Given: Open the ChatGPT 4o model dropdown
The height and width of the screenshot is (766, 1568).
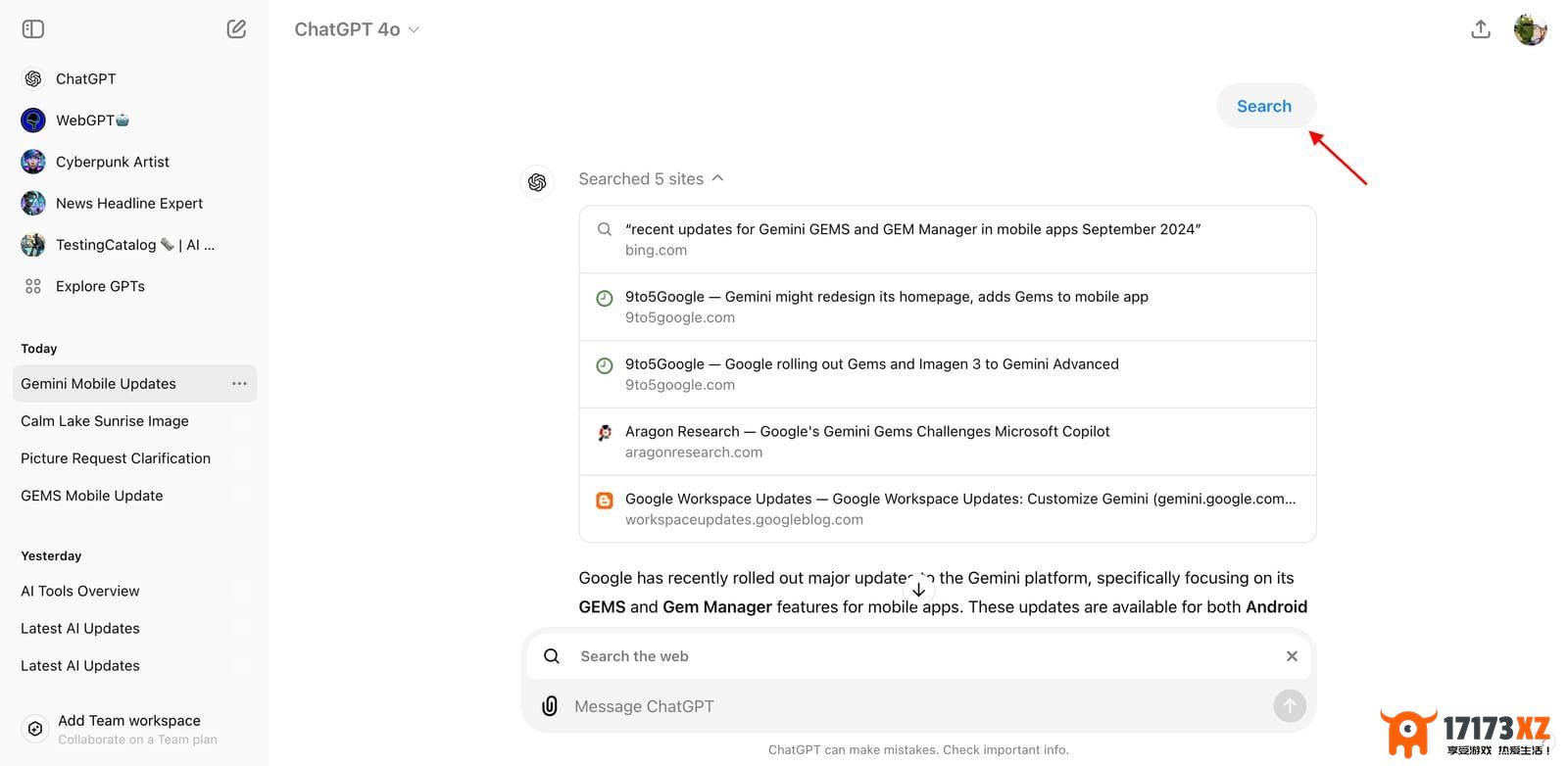Looking at the screenshot, I should 357,29.
